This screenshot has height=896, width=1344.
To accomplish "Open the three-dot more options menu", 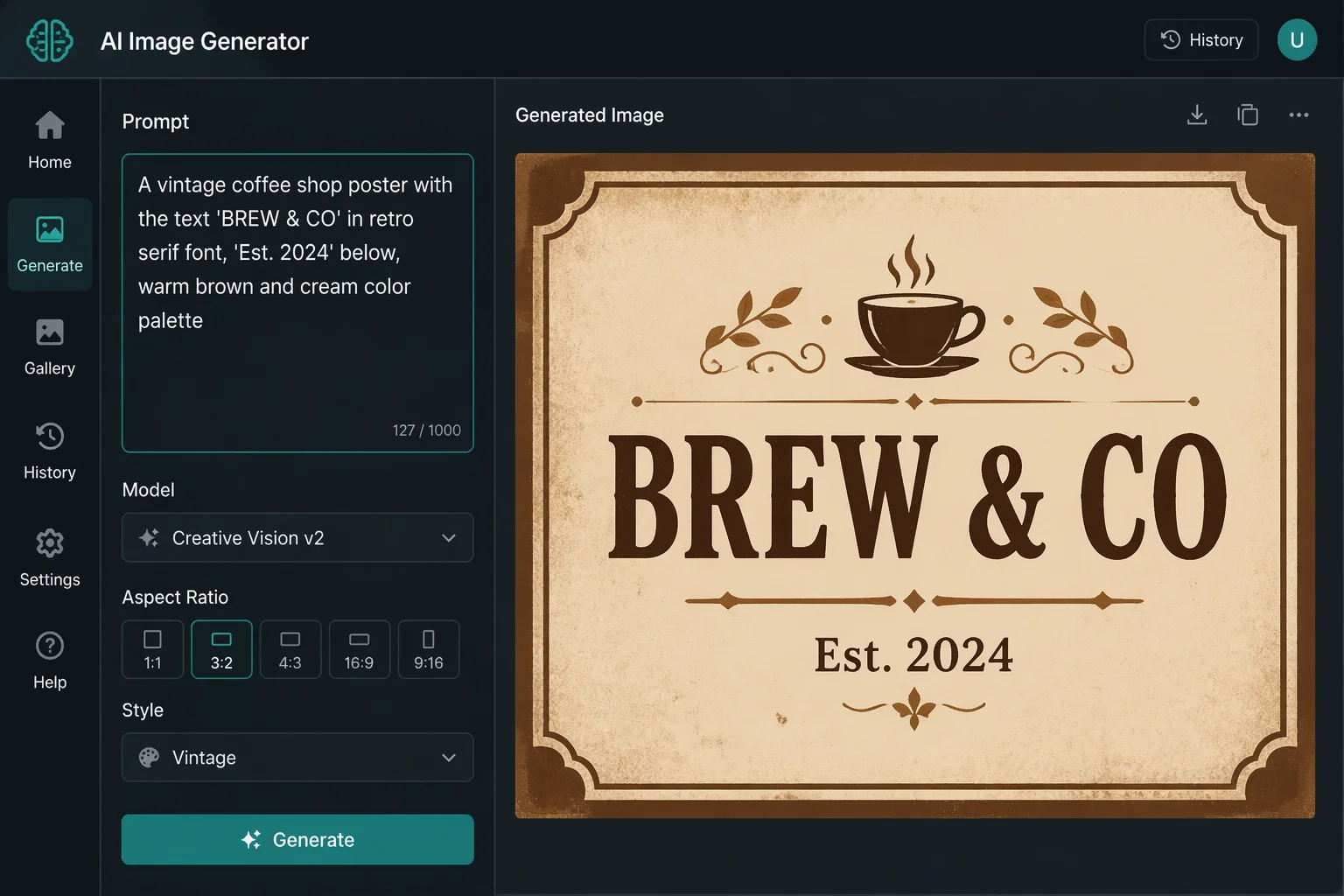I will click(1298, 115).
